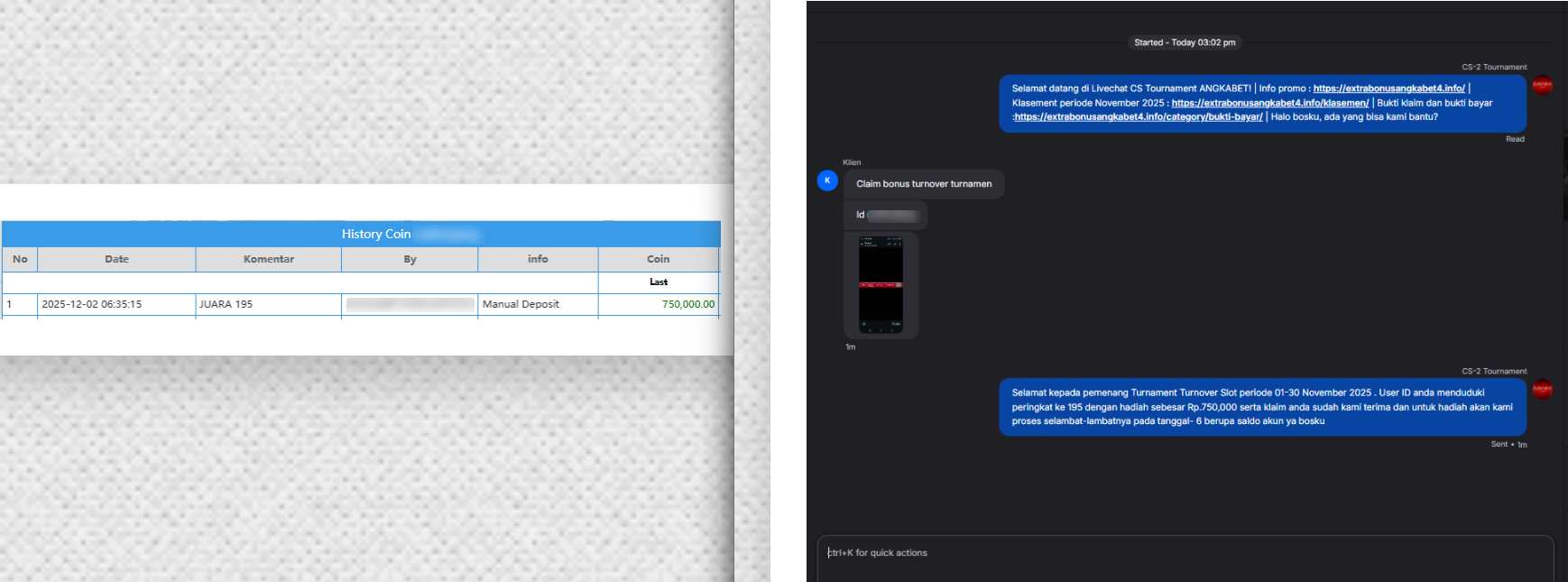Click the "By" column header

(x=410, y=259)
